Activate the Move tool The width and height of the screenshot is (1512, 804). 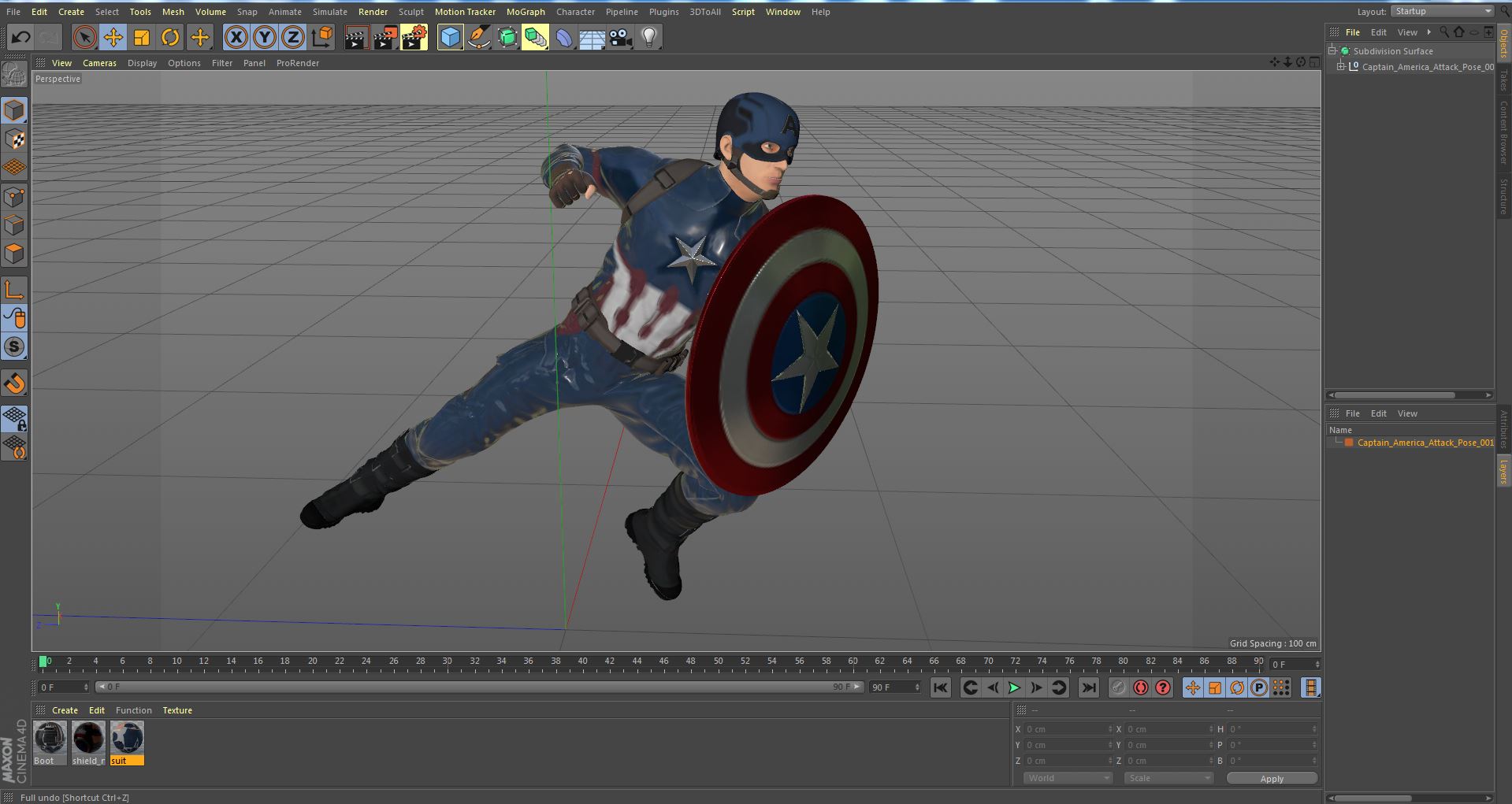(113, 37)
